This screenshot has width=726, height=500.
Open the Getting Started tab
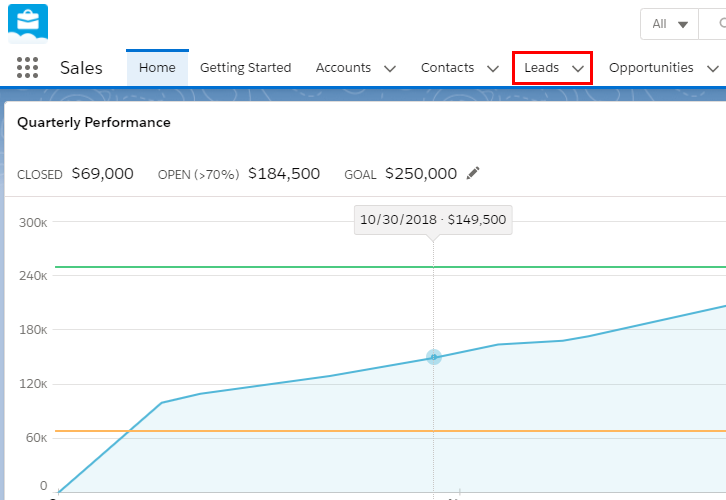click(245, 68)
